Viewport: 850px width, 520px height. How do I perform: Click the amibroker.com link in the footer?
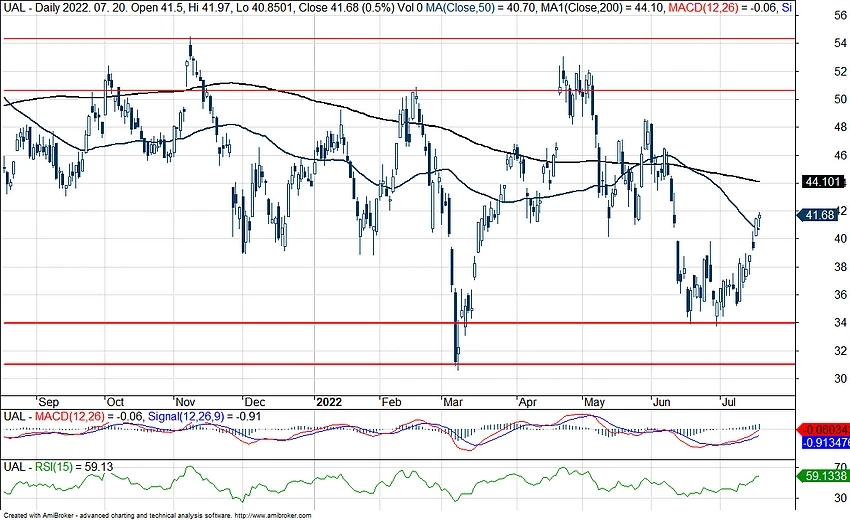[x=274, y=516]
